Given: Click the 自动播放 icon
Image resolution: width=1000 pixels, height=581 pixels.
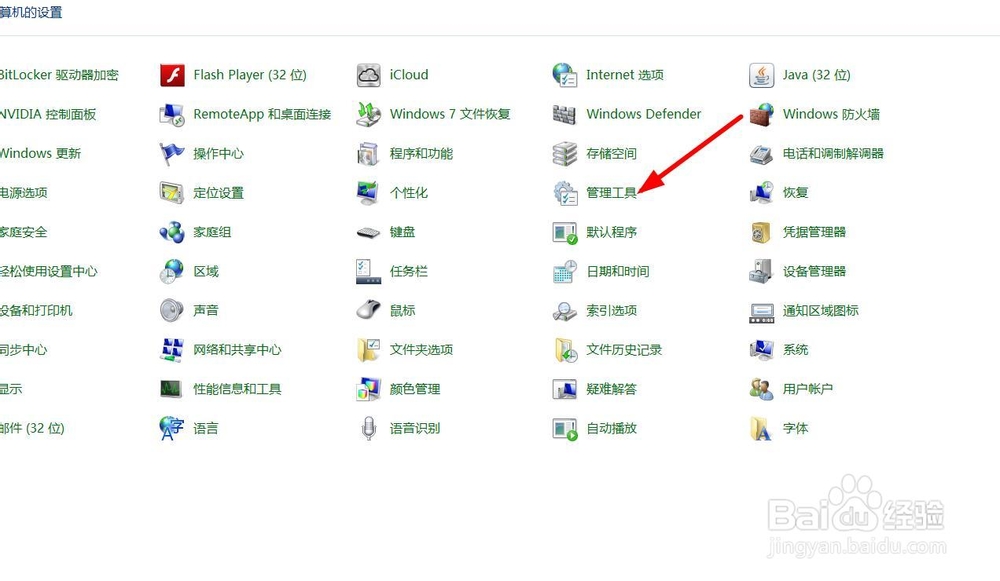Looking at the screenshot, I should pyautogui.click(x=565, y=429).
